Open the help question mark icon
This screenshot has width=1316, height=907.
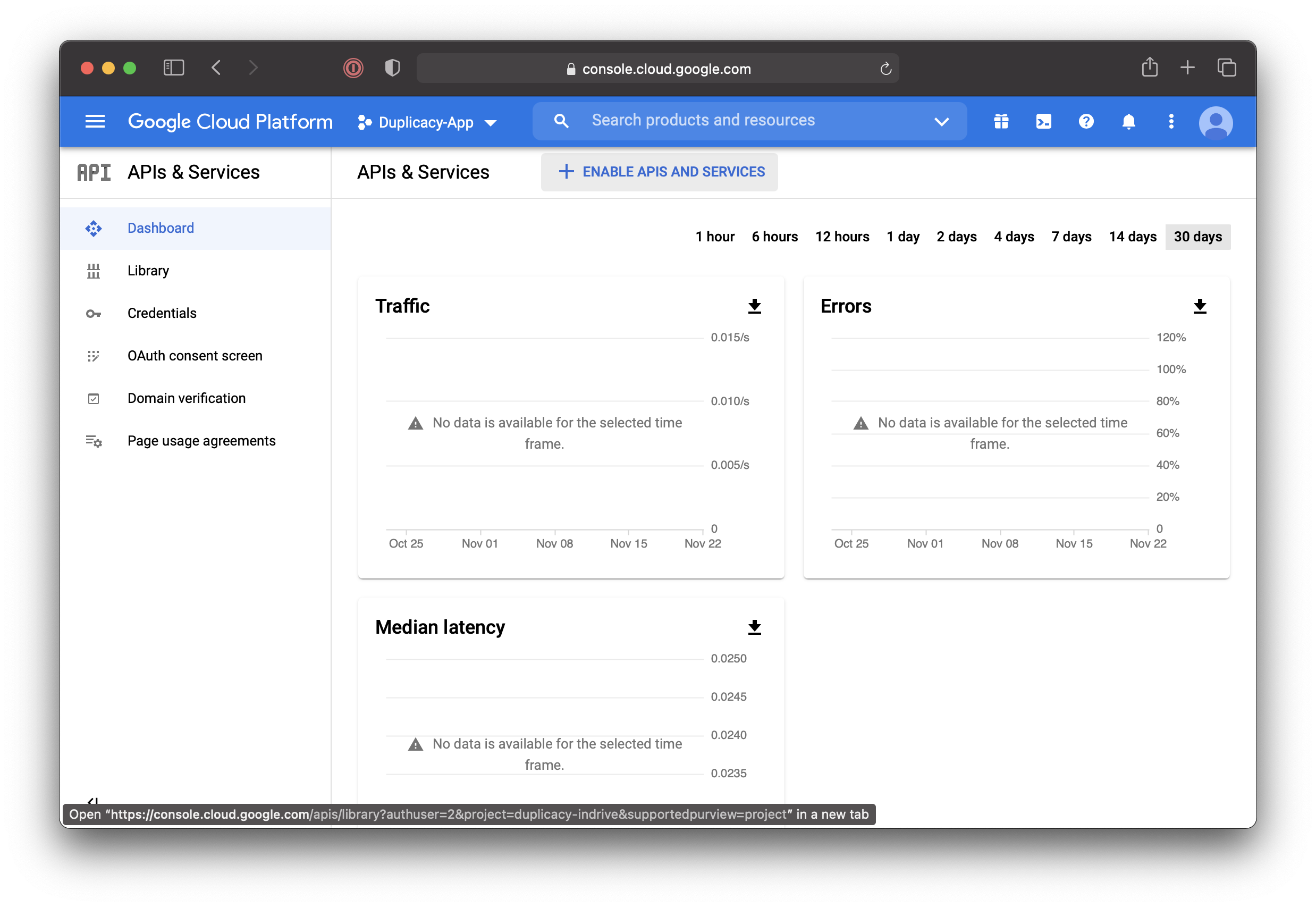(1086, 122)
